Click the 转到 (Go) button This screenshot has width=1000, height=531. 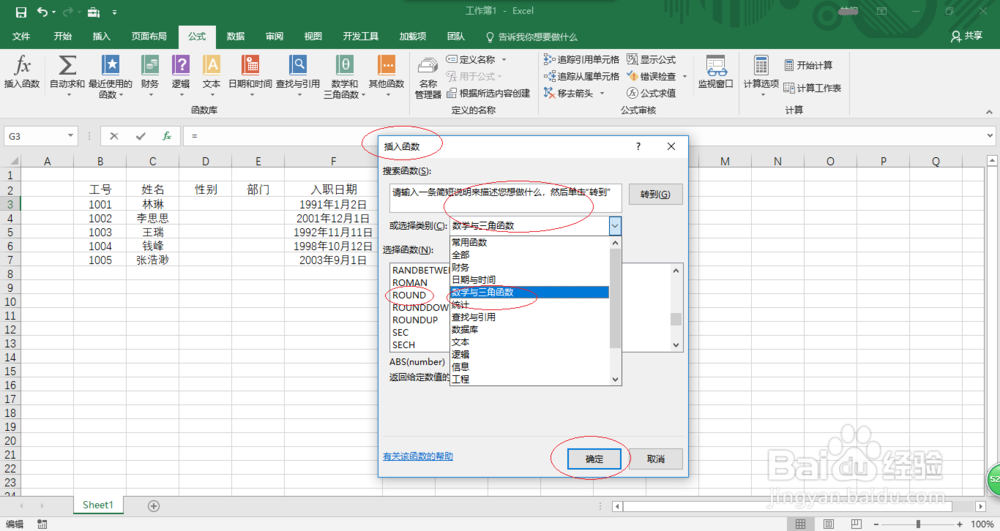tap(656, 194)
